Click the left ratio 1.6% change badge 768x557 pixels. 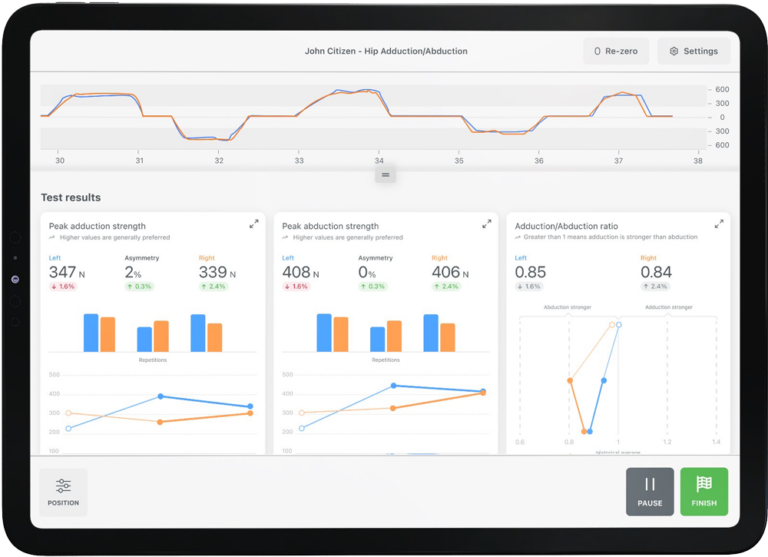pyautogui.click(x=529, y=287)
